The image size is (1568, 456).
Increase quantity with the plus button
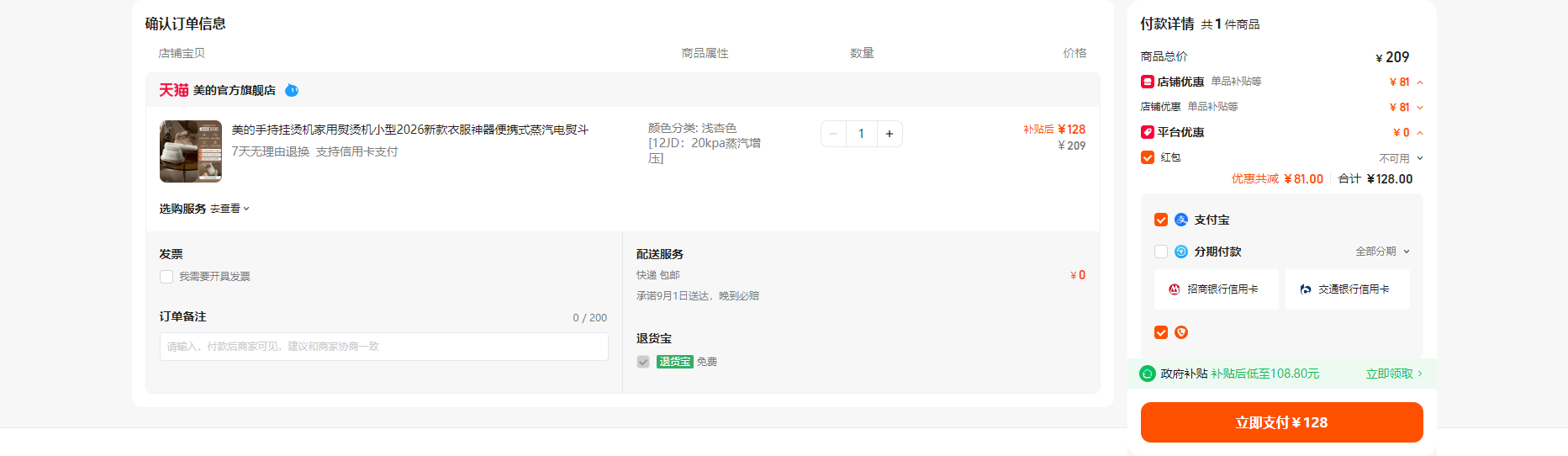pyautogui.click(x=890, y=134)
